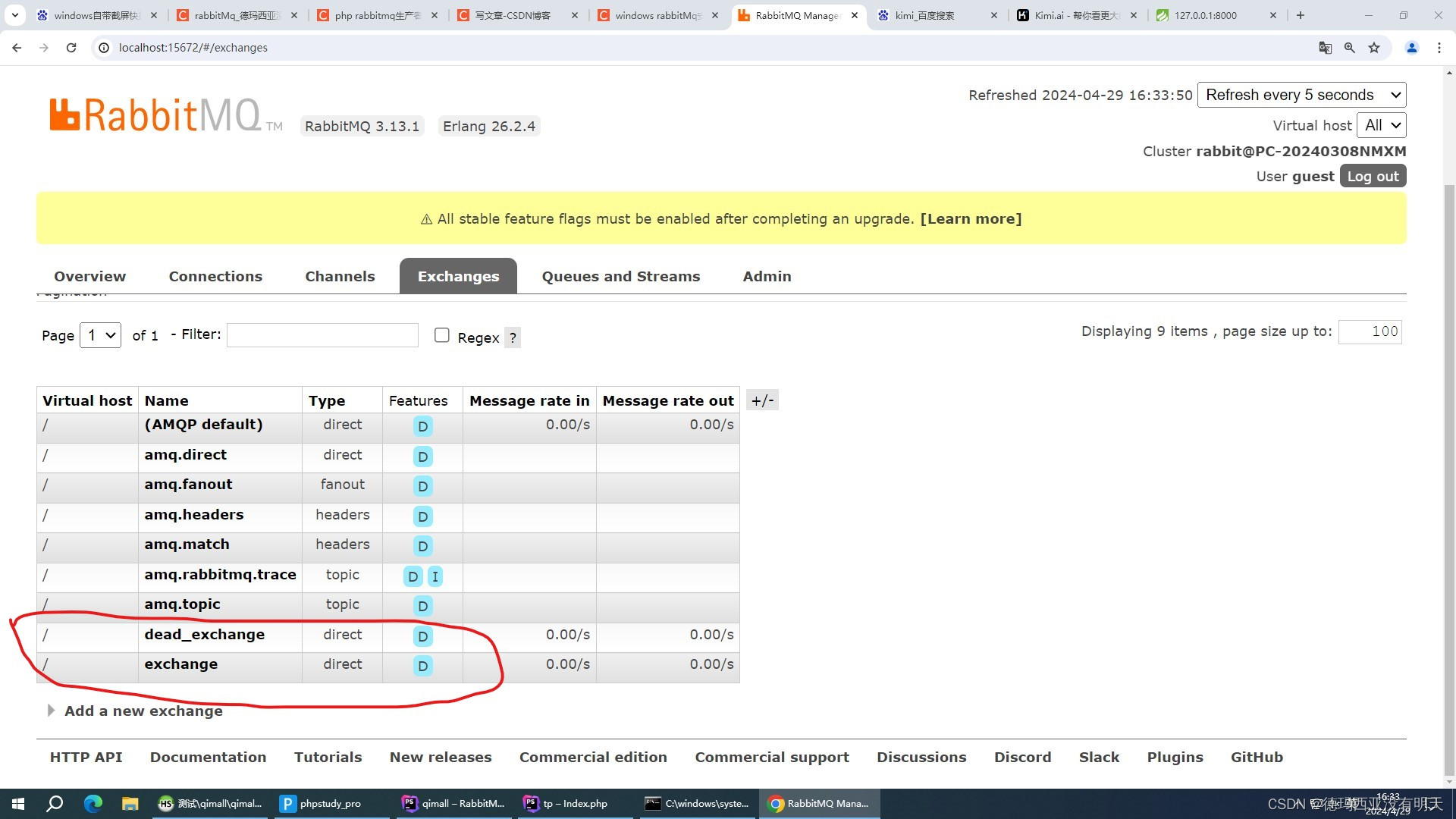The height and width of the screenshot is (819, 1456).
Task: Expand the Add a new exchange section
Action: 143,711
